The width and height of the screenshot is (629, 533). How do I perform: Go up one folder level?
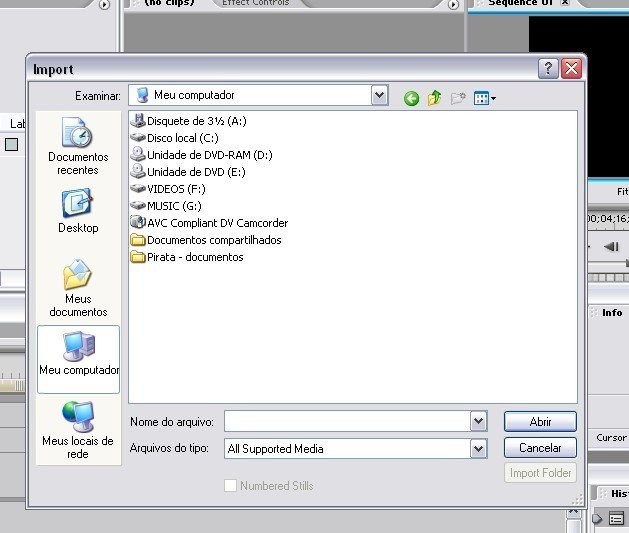point(434,97)
